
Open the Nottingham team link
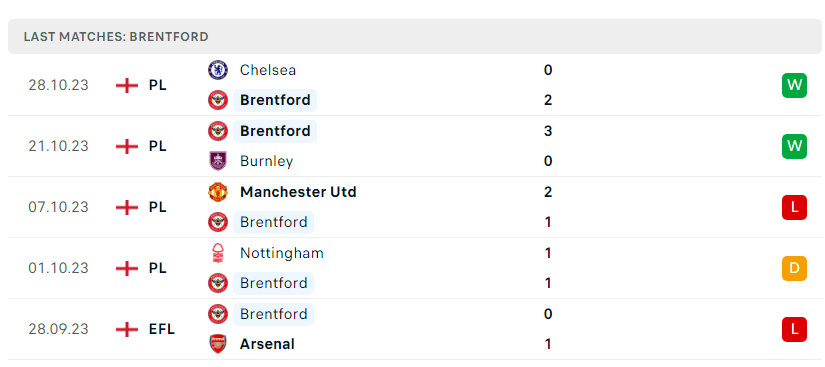tap(281, 253)
